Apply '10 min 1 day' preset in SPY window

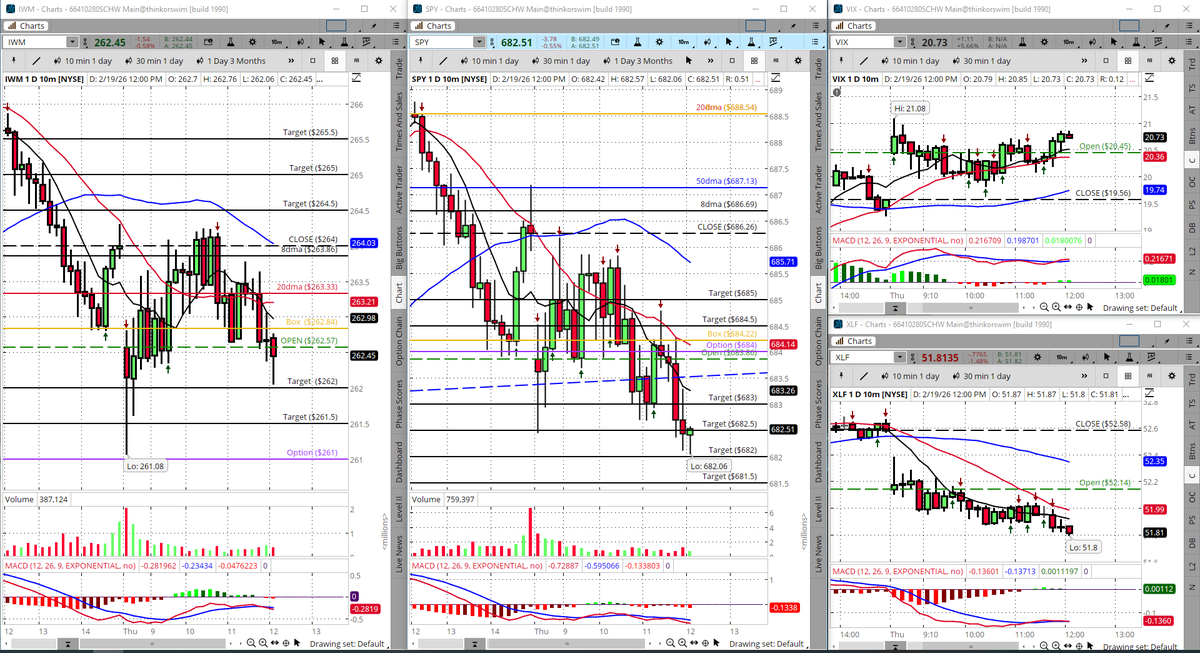(x=490, y=61)
